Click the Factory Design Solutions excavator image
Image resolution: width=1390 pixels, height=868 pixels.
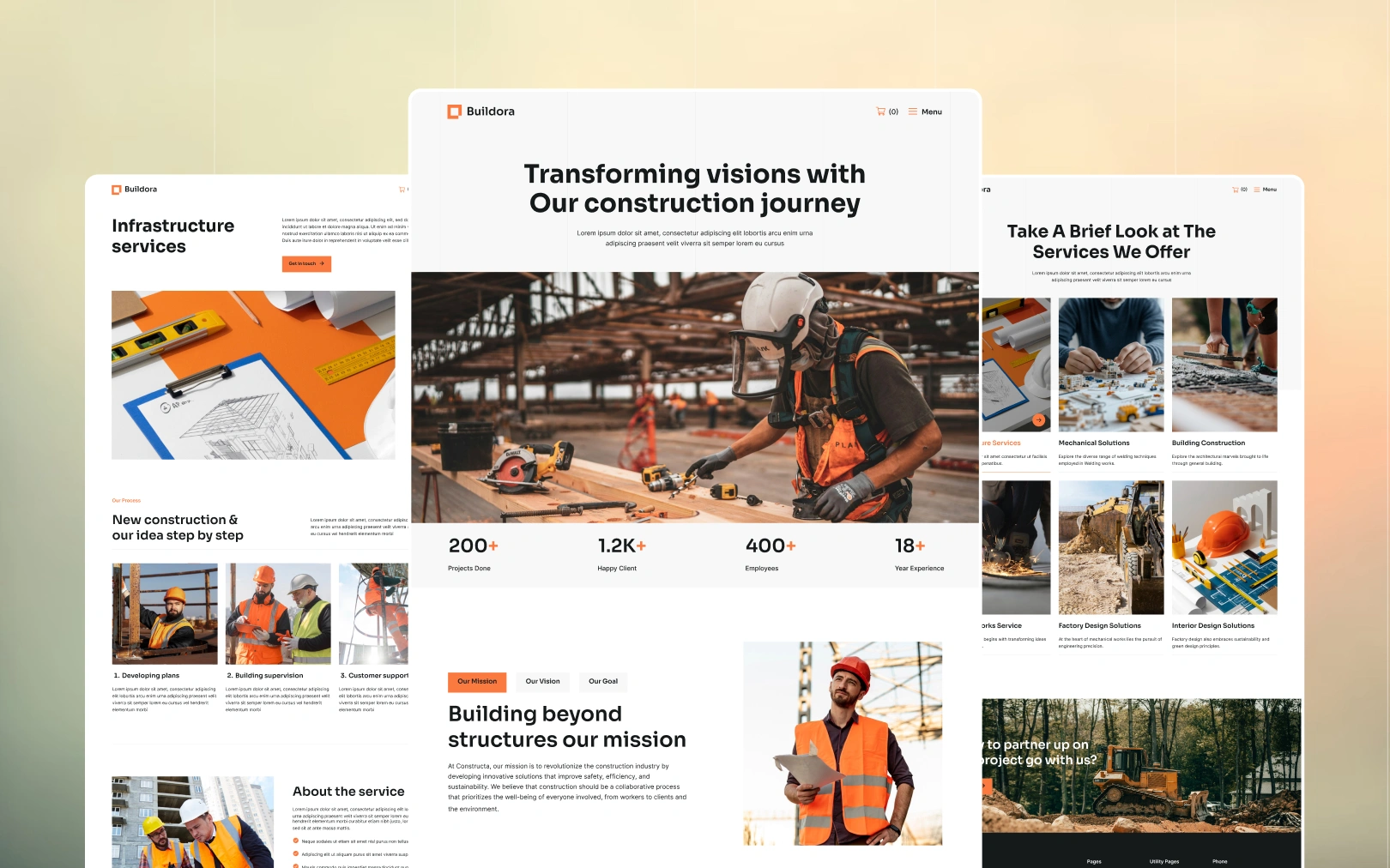point(1111,547)
